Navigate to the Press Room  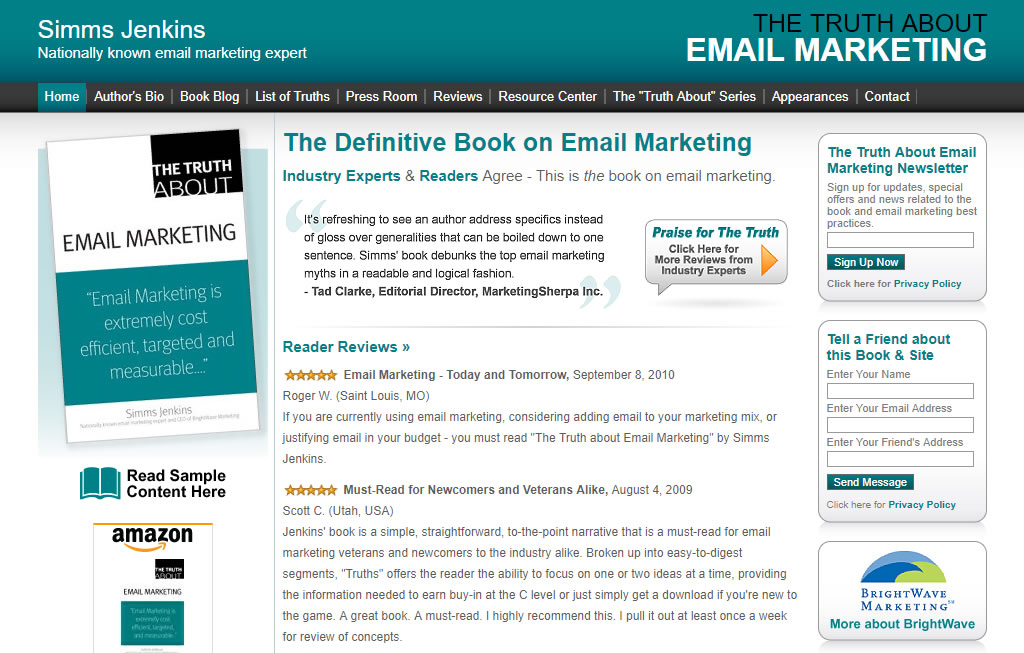click(381, 97)
